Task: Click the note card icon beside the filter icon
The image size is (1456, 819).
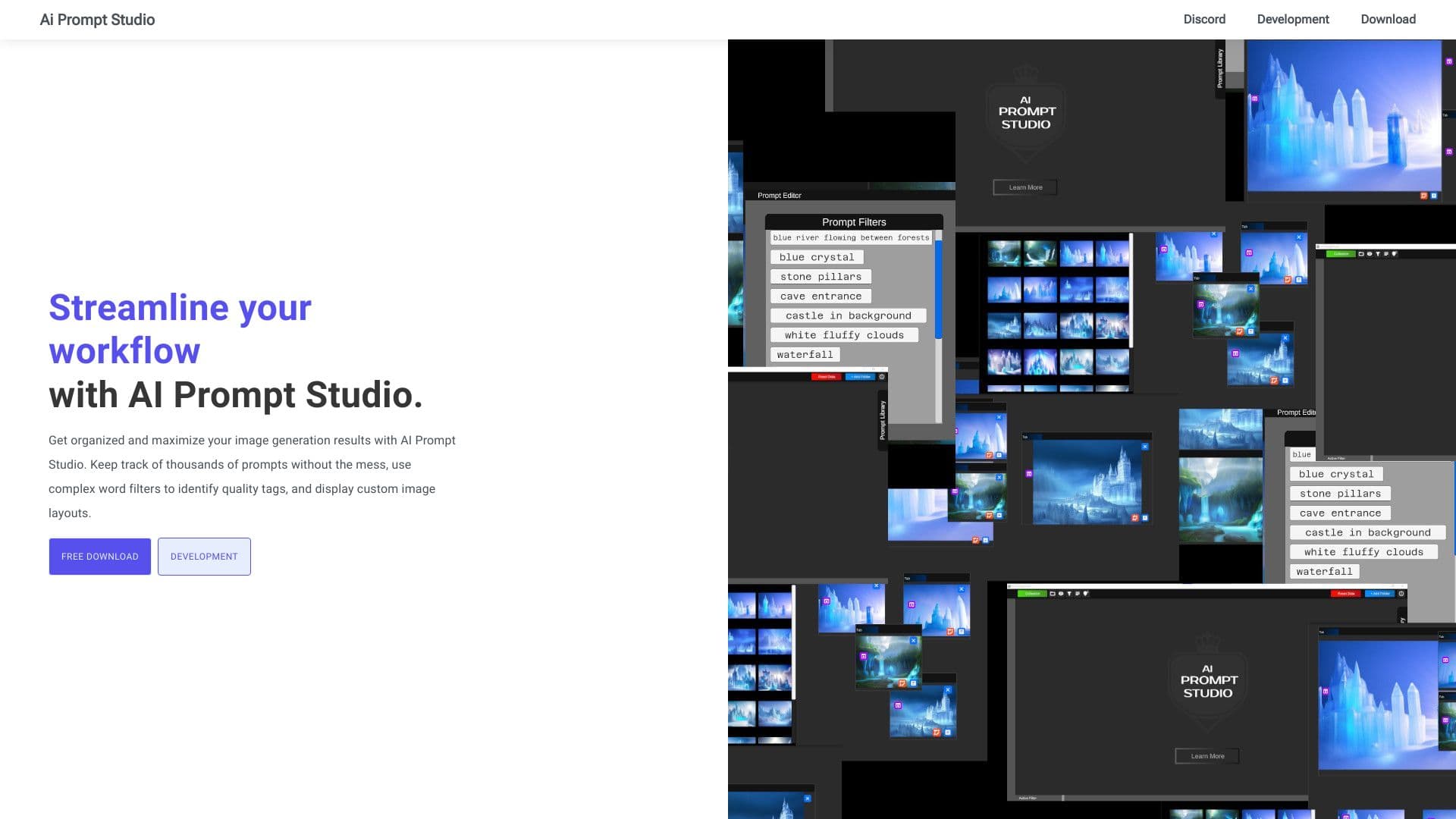Action: point(1078,594)
